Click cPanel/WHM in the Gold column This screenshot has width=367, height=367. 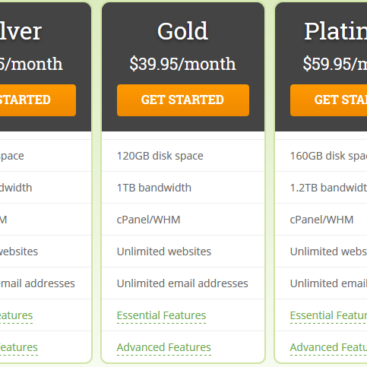pos(148,220)
